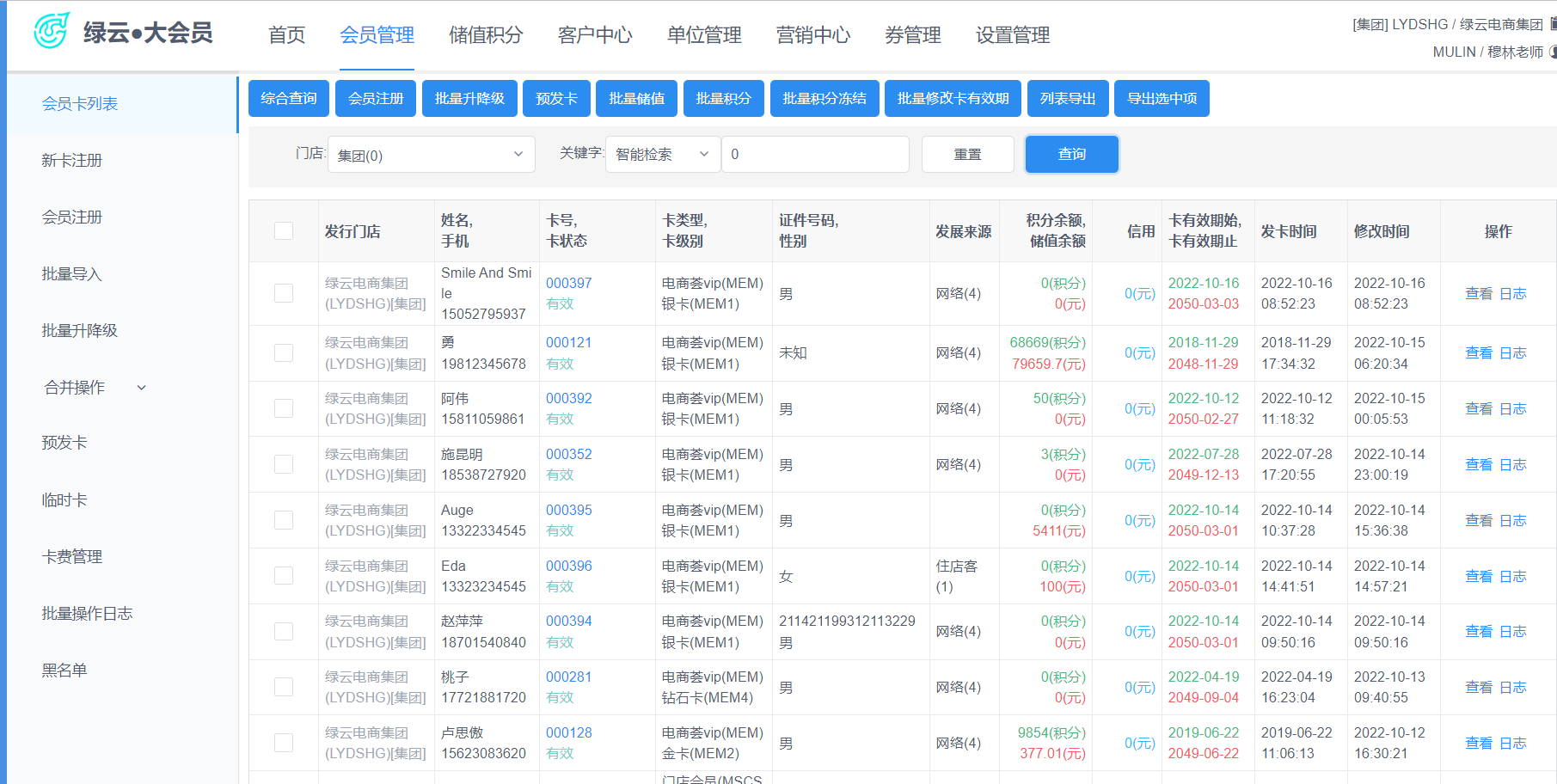Open 批量操作日志 in the sidebar

(87, 614)
